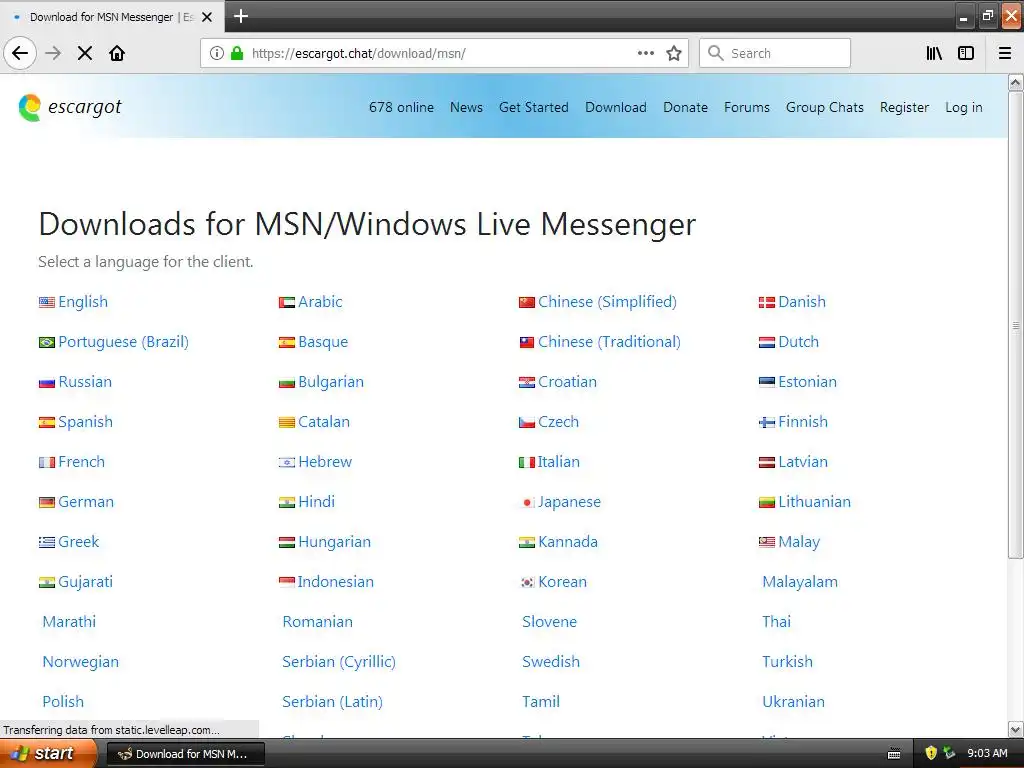
Task: Choose the Spanish download link
Action: 86,422
